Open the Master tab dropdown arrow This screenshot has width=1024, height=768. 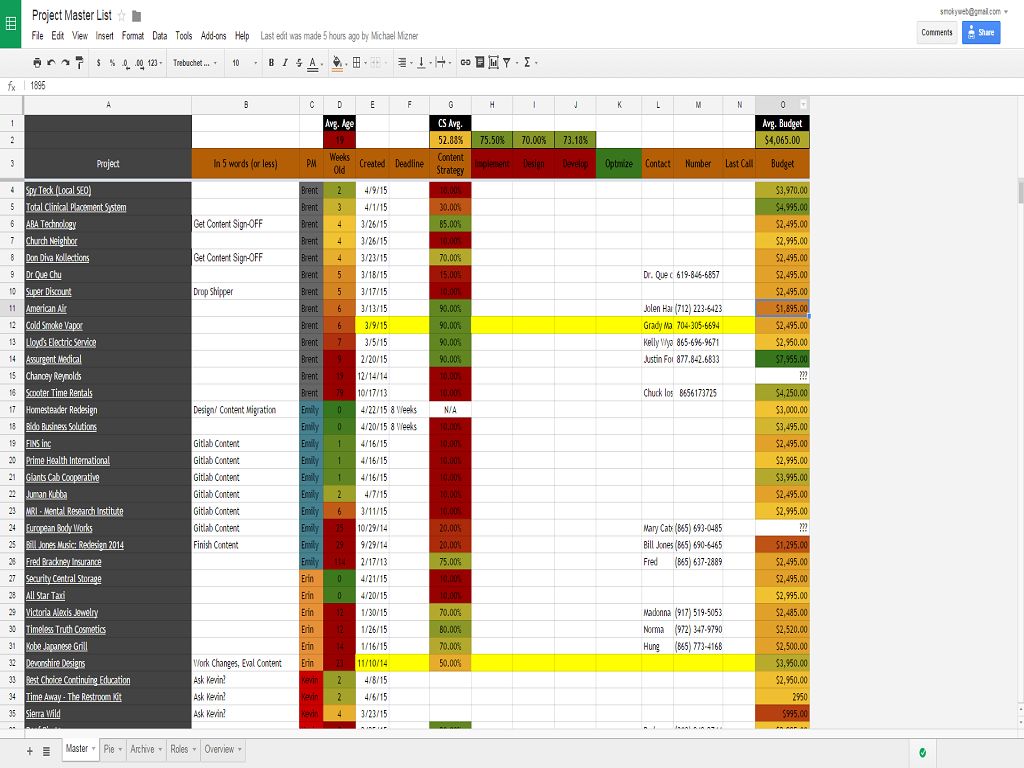coord(93,749)
